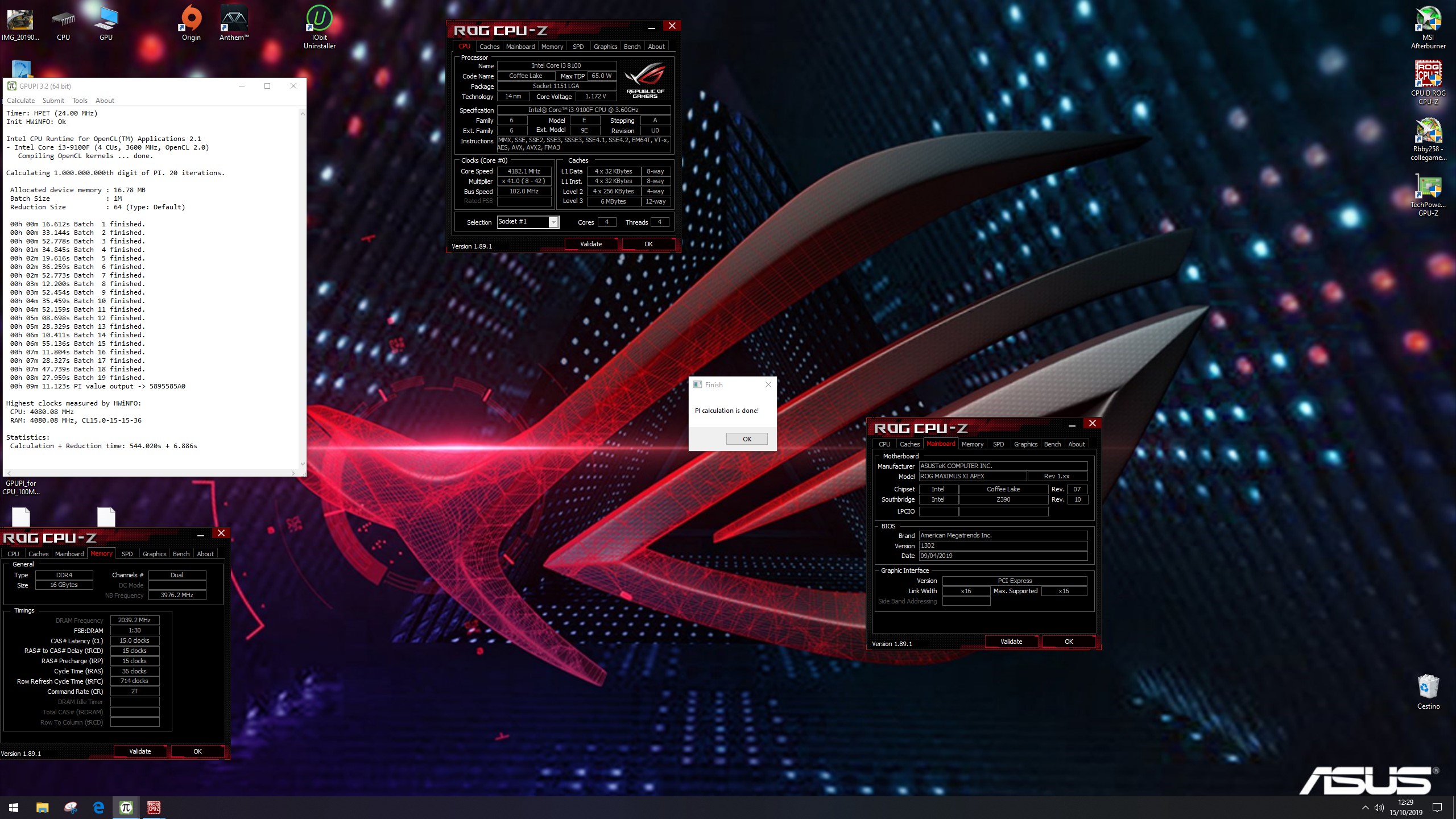Open Bench tab in Memory CPU-Z window
The height and width of the screenshot is (819, 1456).
(x=181, y=554)
